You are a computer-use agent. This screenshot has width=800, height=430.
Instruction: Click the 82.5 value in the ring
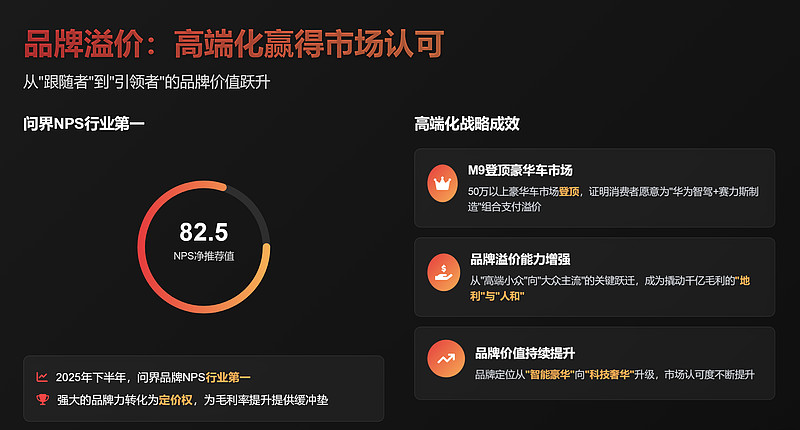click(204, 232)
